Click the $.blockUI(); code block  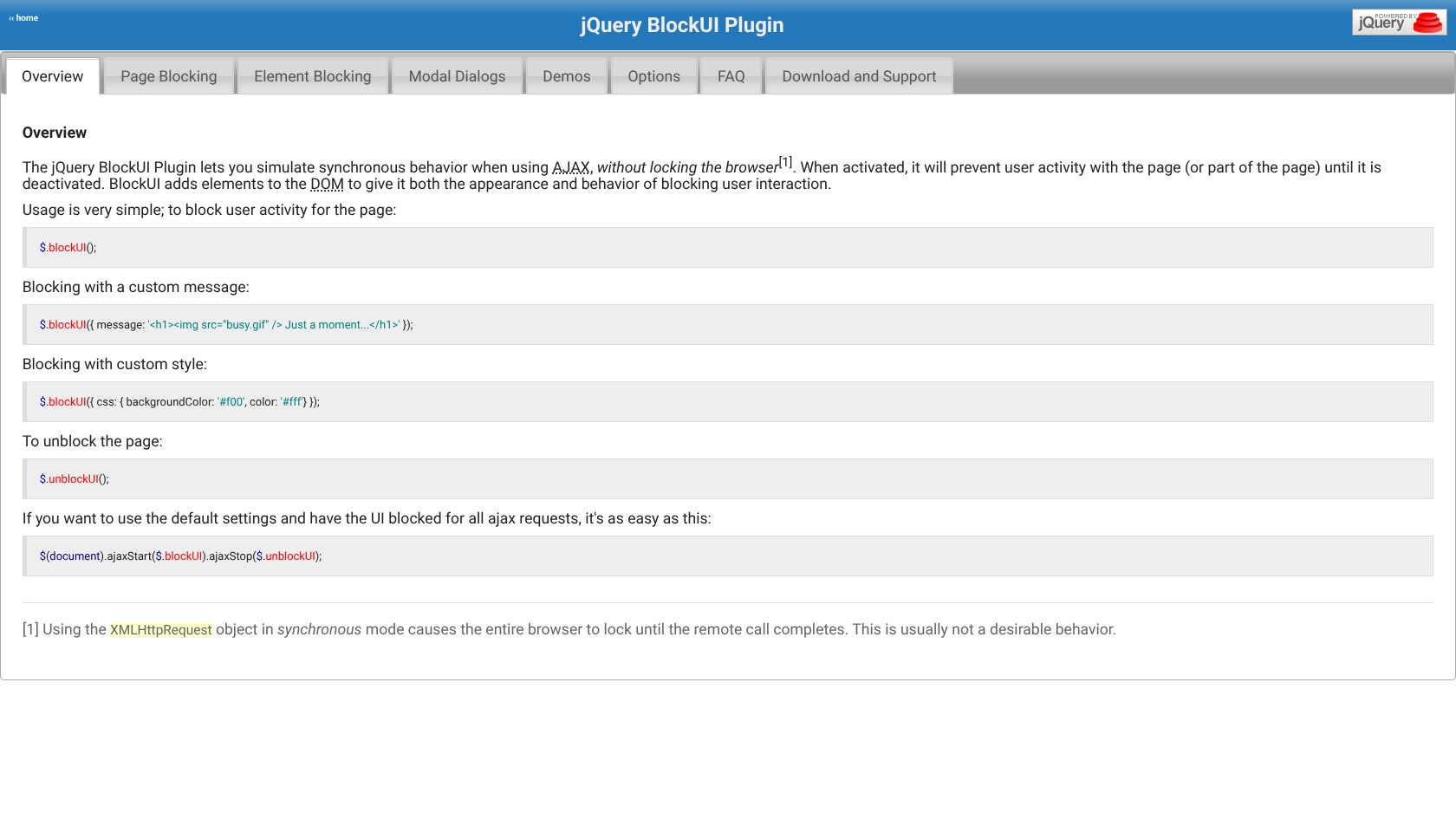[728, 247]
